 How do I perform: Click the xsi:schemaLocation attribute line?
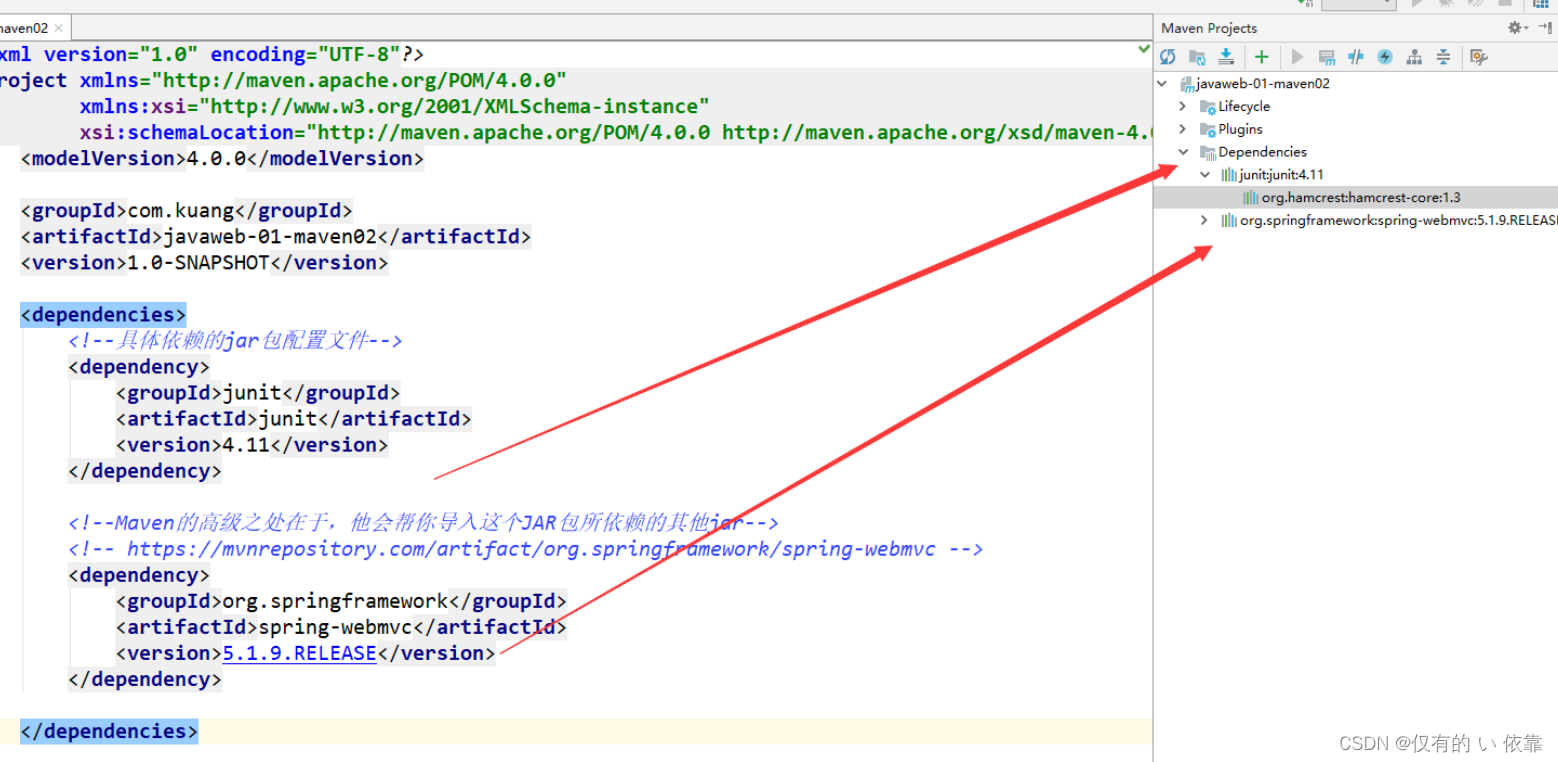(x=616, y=132)
